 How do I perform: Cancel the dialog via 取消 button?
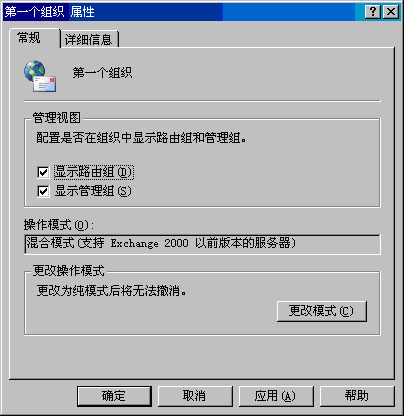click(x=195, y=396)
